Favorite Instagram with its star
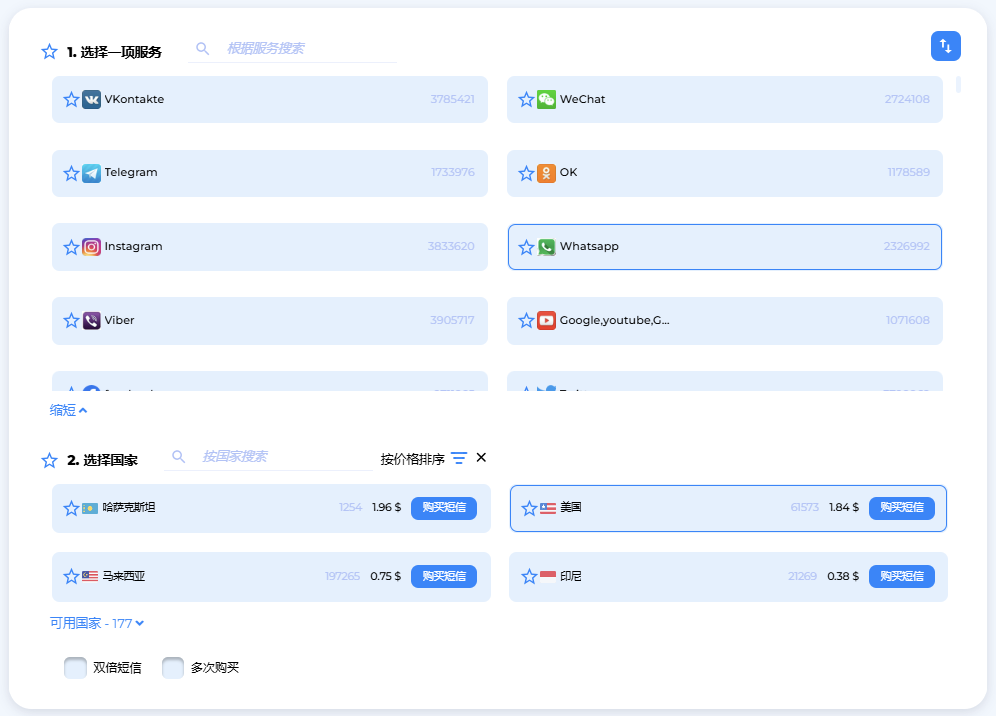Image resolution: width=996 pixels, height=716 pixels. tap(71, 247)
